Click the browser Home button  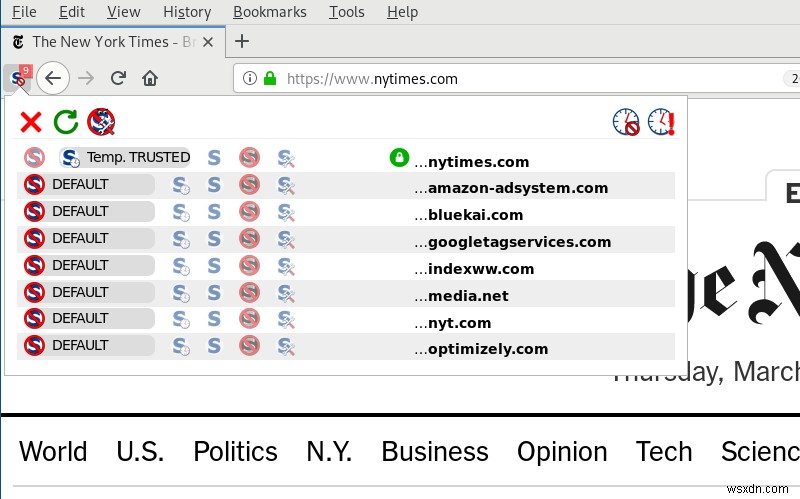point(150,78)
